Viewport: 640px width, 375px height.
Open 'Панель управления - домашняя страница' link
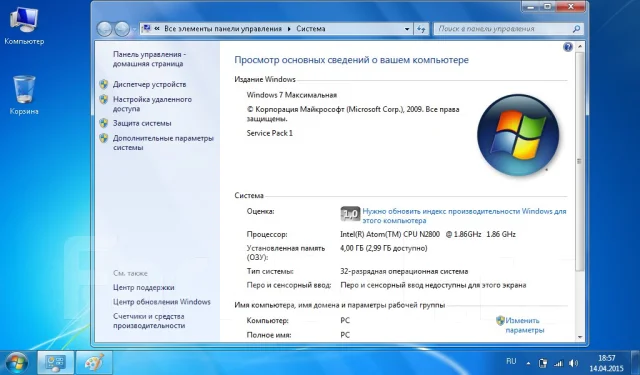pyautogui.click(x=149, y=59)
